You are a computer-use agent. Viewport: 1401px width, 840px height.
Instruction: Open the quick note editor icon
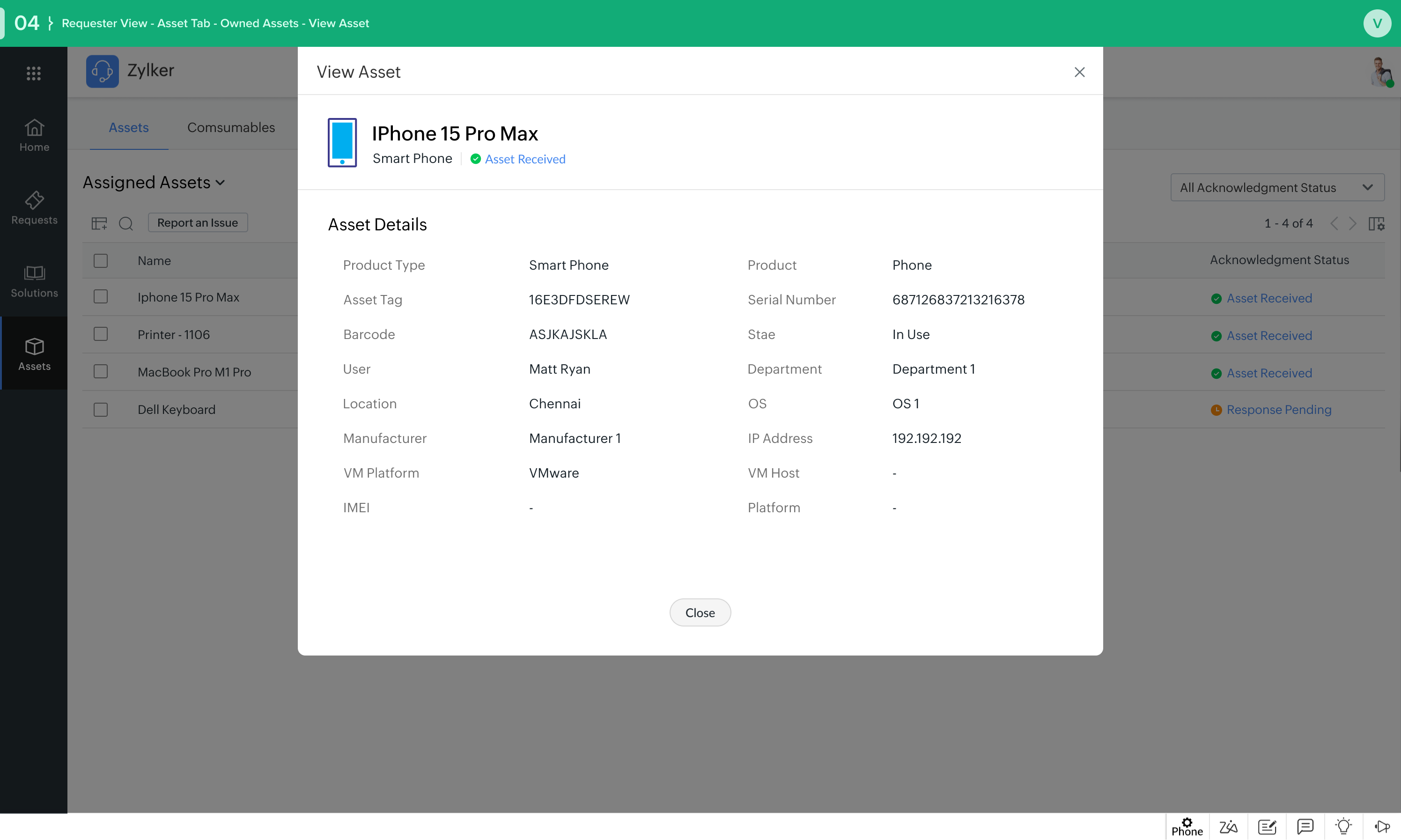point(1267,826)
